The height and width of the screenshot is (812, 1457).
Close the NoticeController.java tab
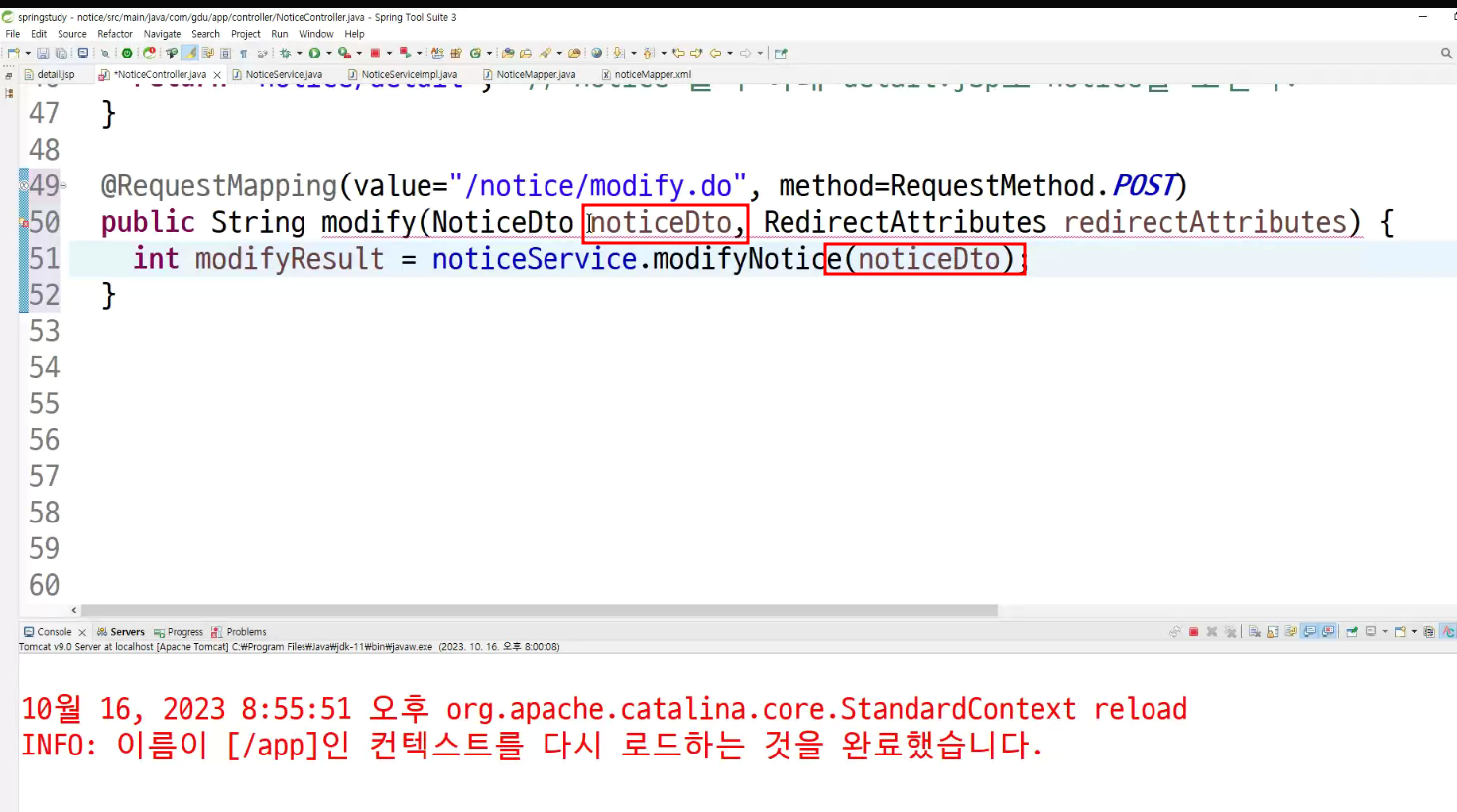click(x=217, y=75)
